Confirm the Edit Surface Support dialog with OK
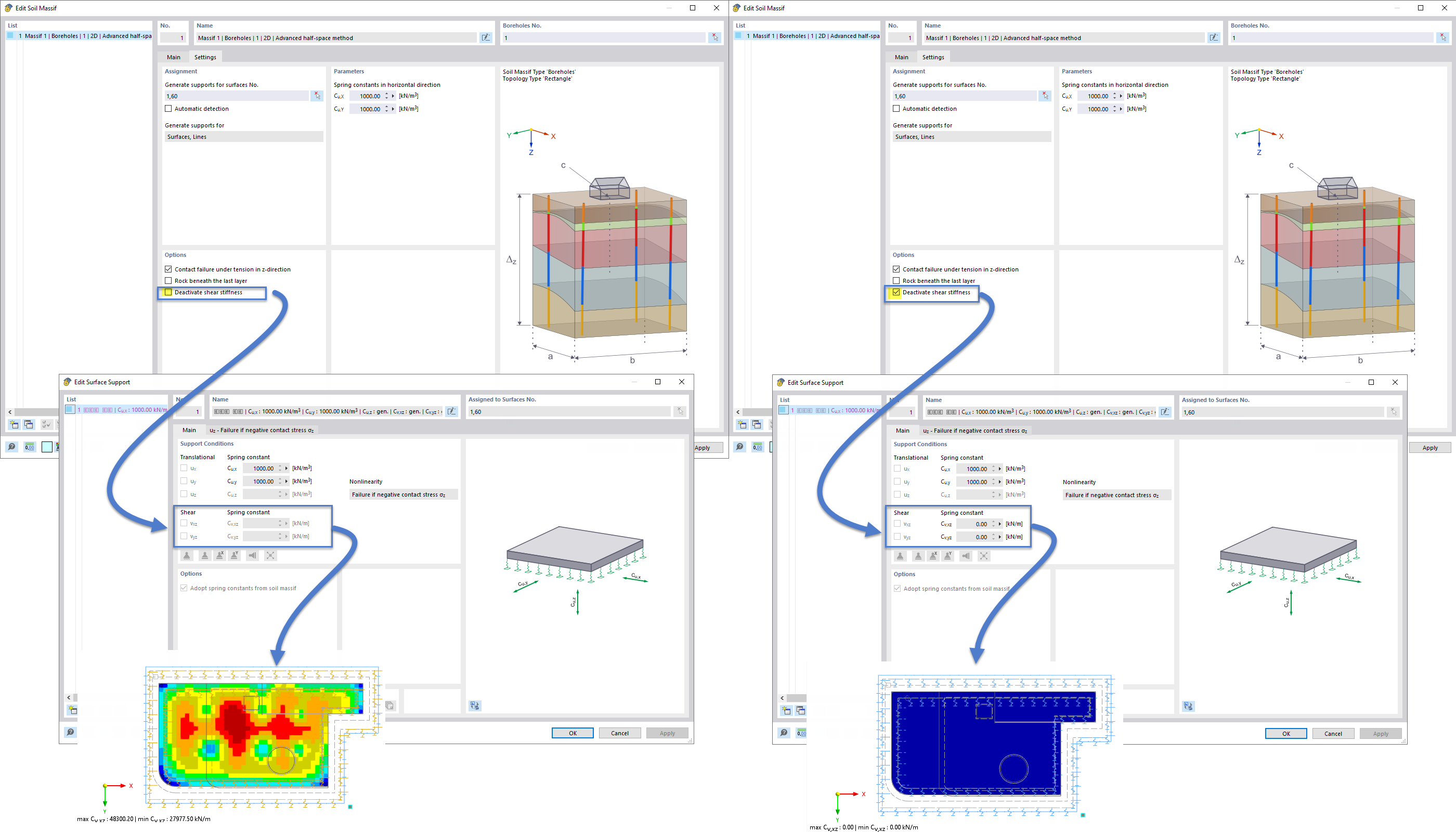1456x832 pixels. 572,733
